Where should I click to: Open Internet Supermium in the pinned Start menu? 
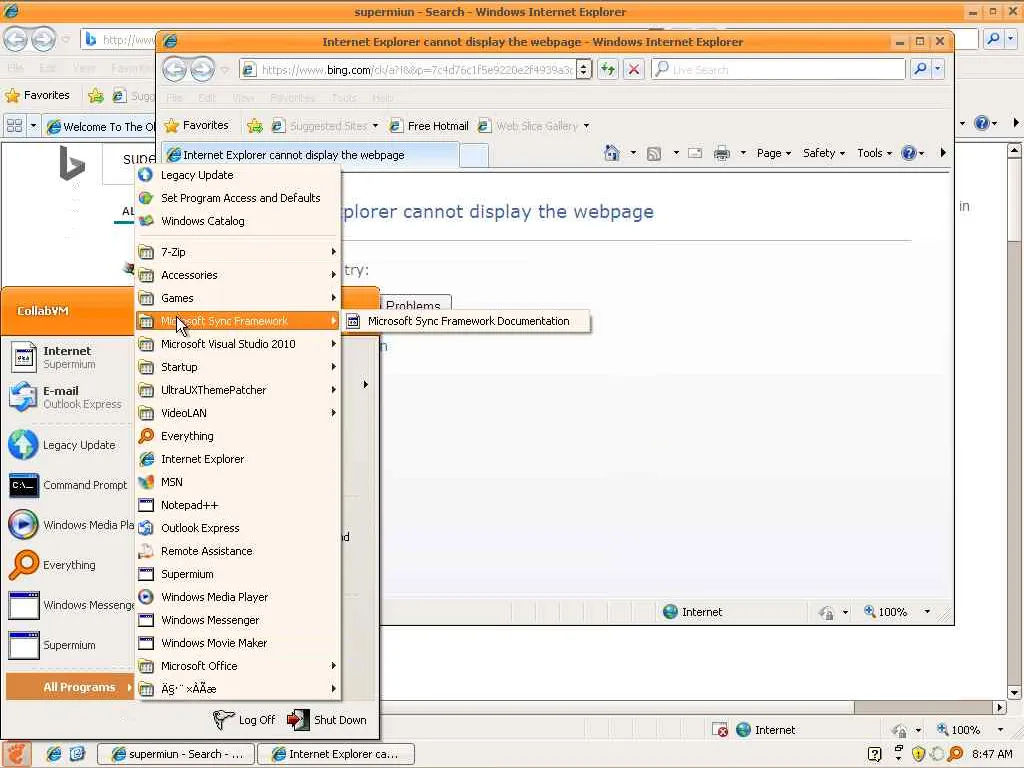(x=69, y=357)
